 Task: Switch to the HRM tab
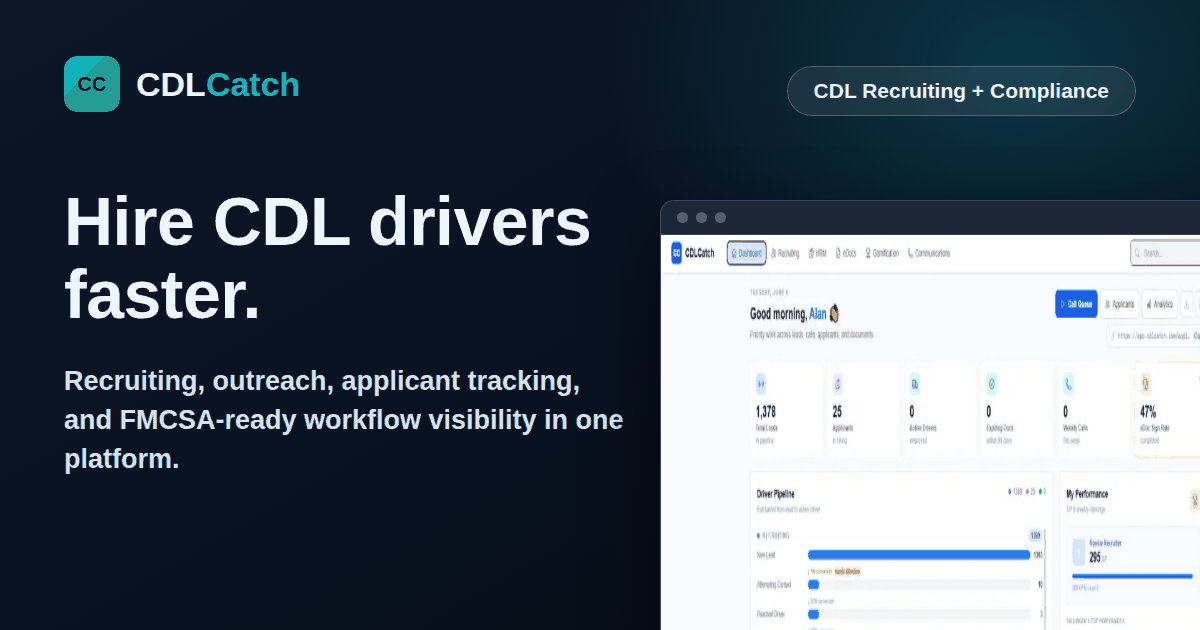[x=816, y=253]
